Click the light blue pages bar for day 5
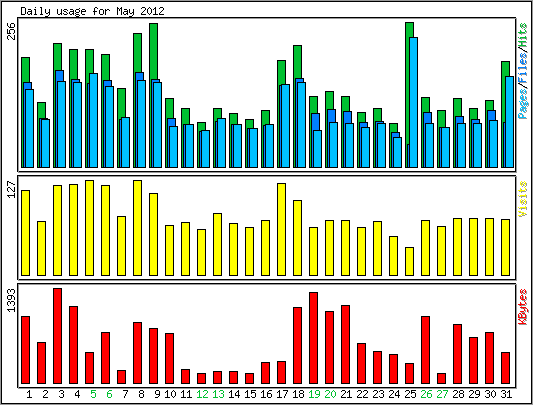This screenshot has width=533, height=405. [x=94, y=120]
